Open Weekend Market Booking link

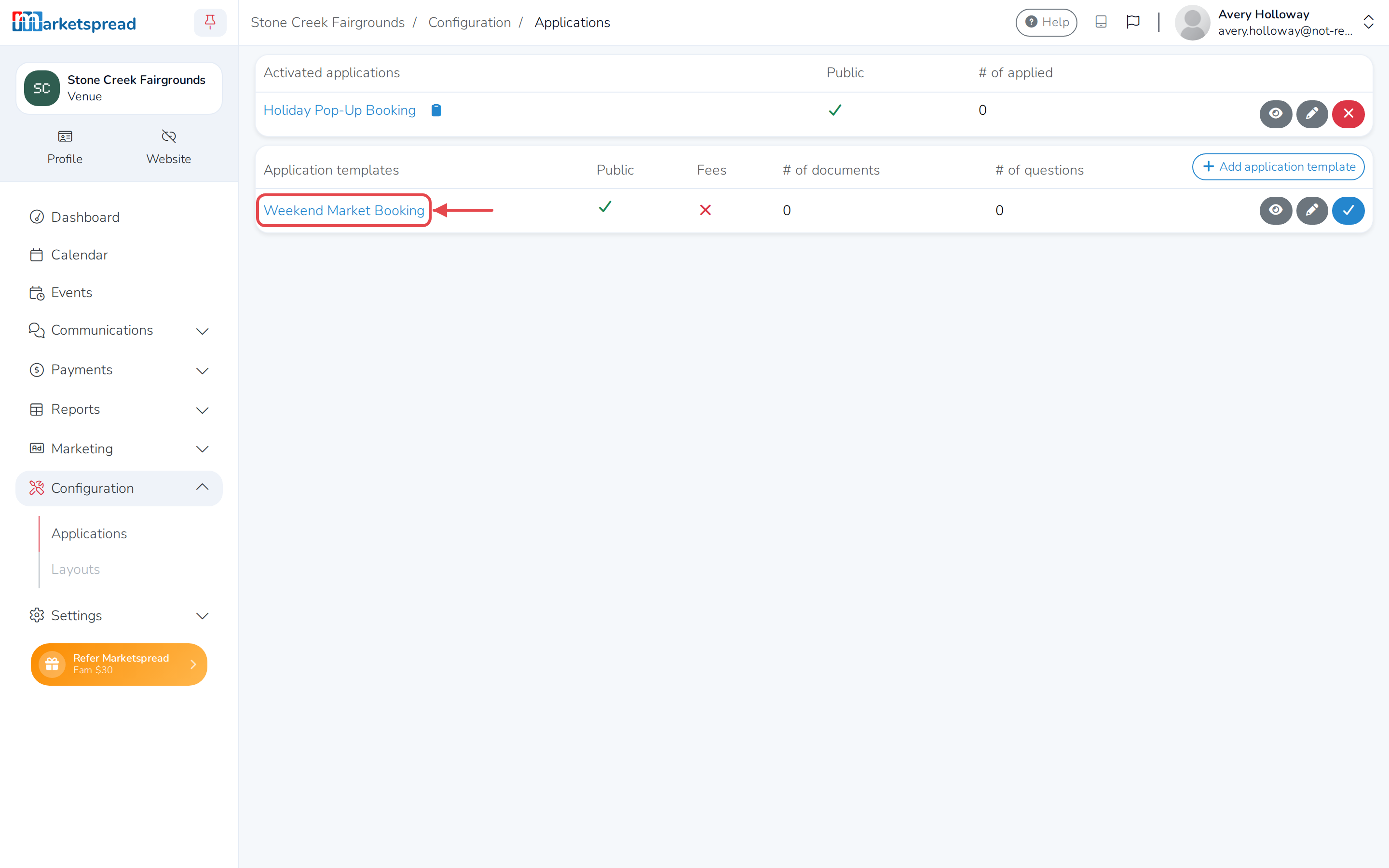(x=343, y=210)
